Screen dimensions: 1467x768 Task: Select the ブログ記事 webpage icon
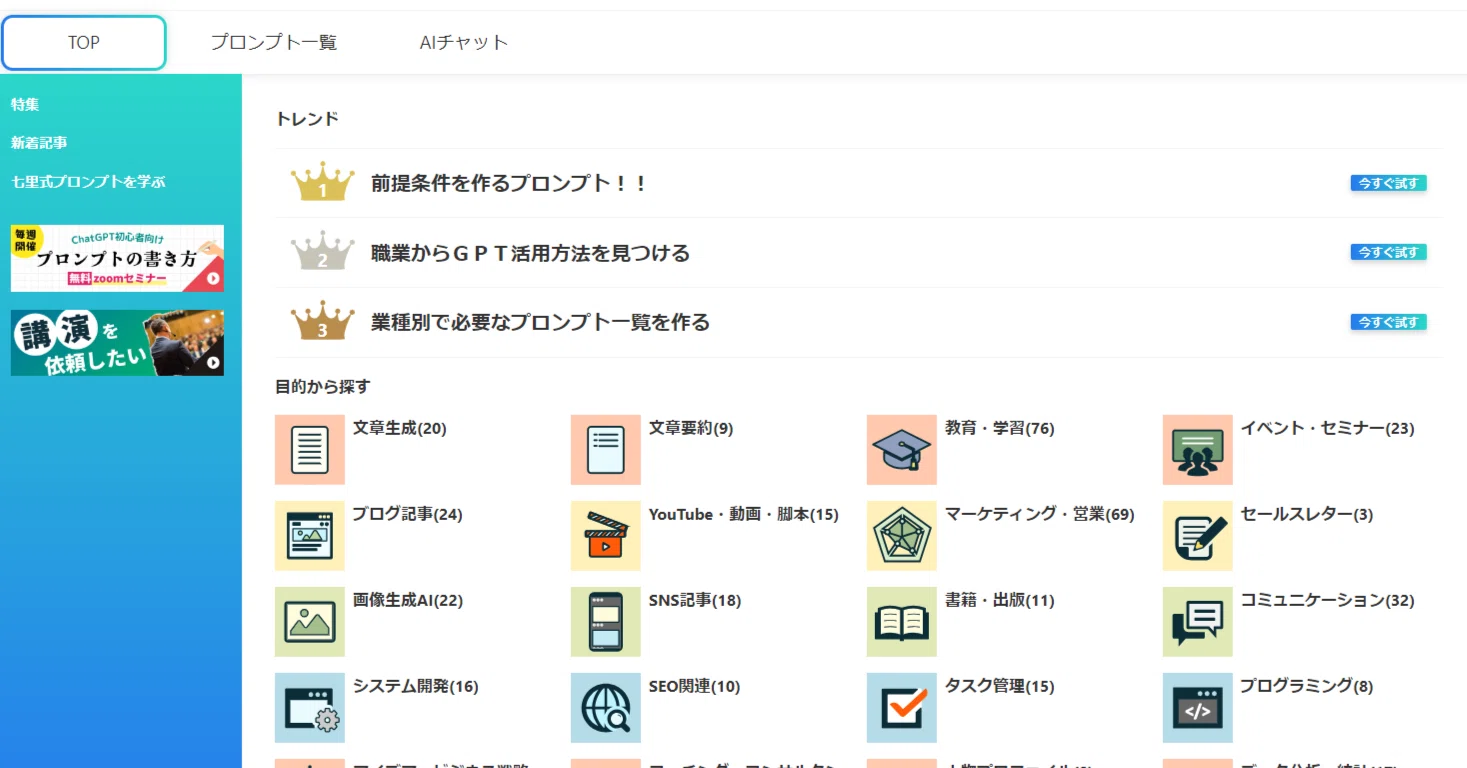point(310,536)
